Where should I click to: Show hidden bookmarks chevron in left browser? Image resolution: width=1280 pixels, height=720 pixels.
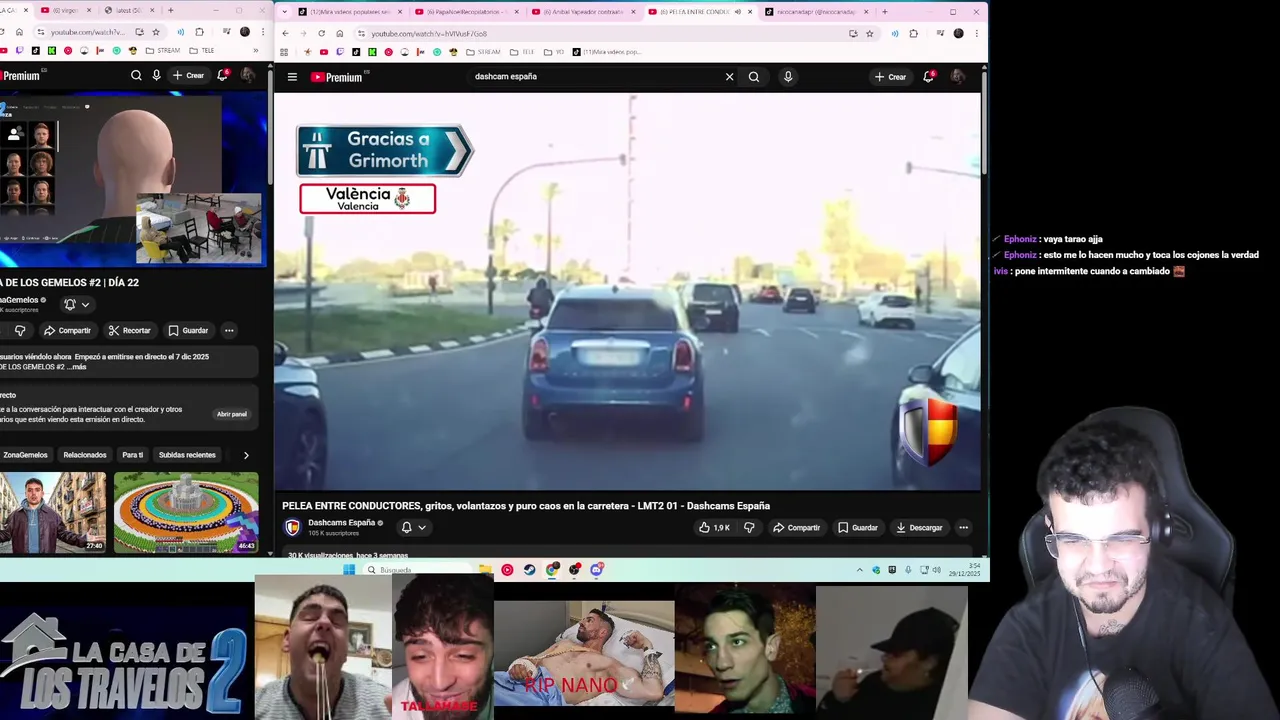256,51
